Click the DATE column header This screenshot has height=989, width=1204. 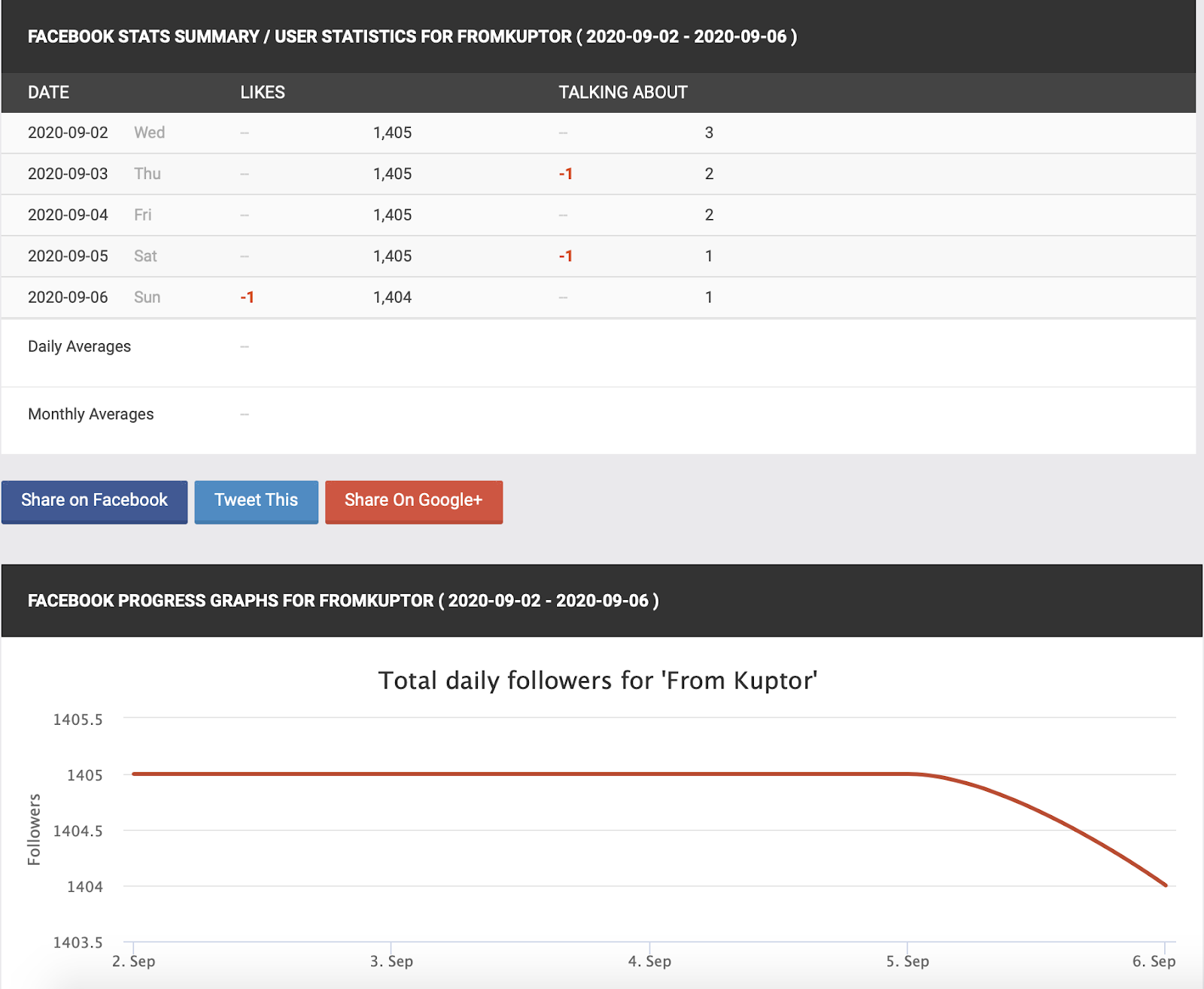tap(48, 93)
